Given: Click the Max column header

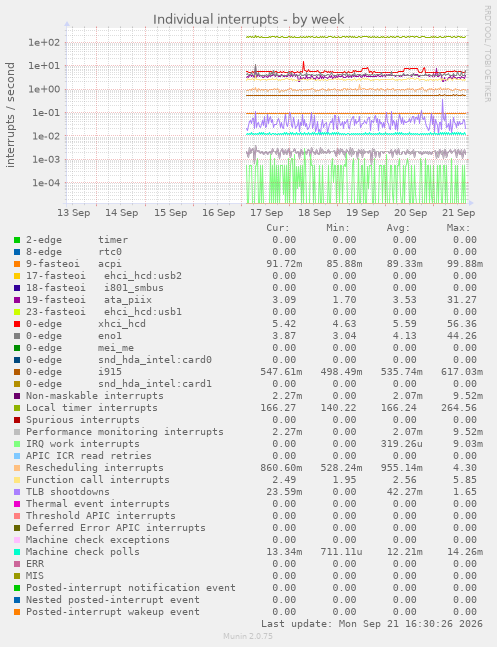Looking at the screenshot, I should (458, 228).
